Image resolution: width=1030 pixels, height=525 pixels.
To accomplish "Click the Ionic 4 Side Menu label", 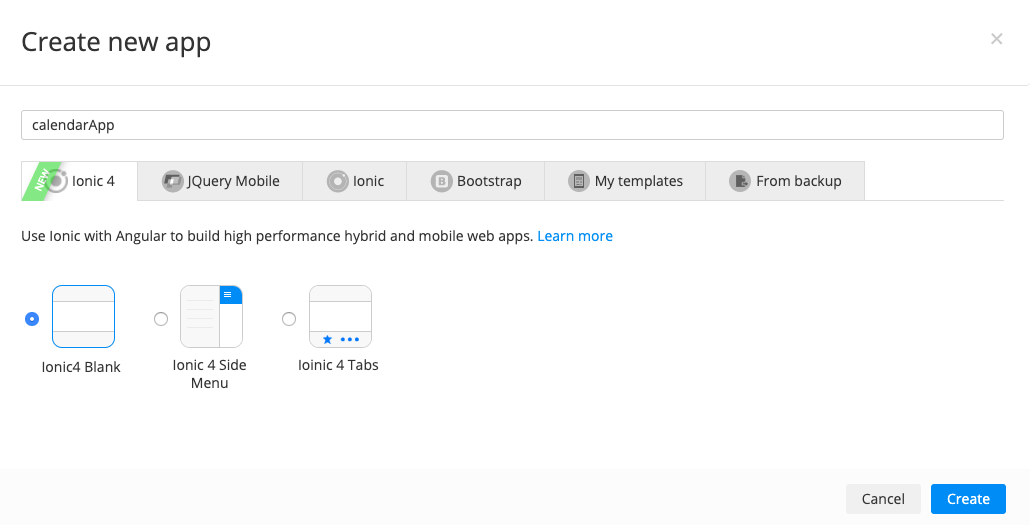I will [x=210, y=374].
